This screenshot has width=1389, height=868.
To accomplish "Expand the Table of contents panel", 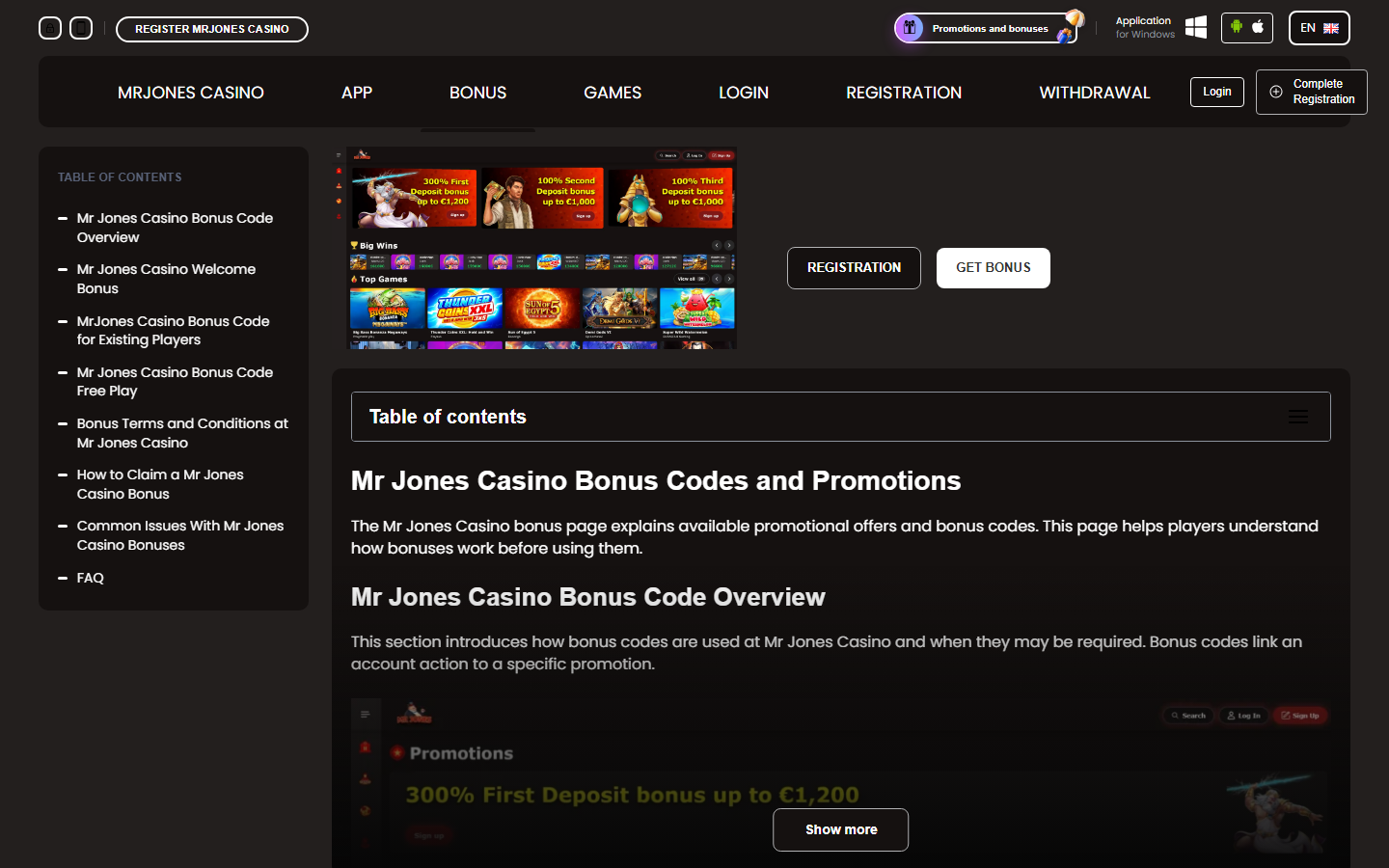I will click(x=840, y=417).
